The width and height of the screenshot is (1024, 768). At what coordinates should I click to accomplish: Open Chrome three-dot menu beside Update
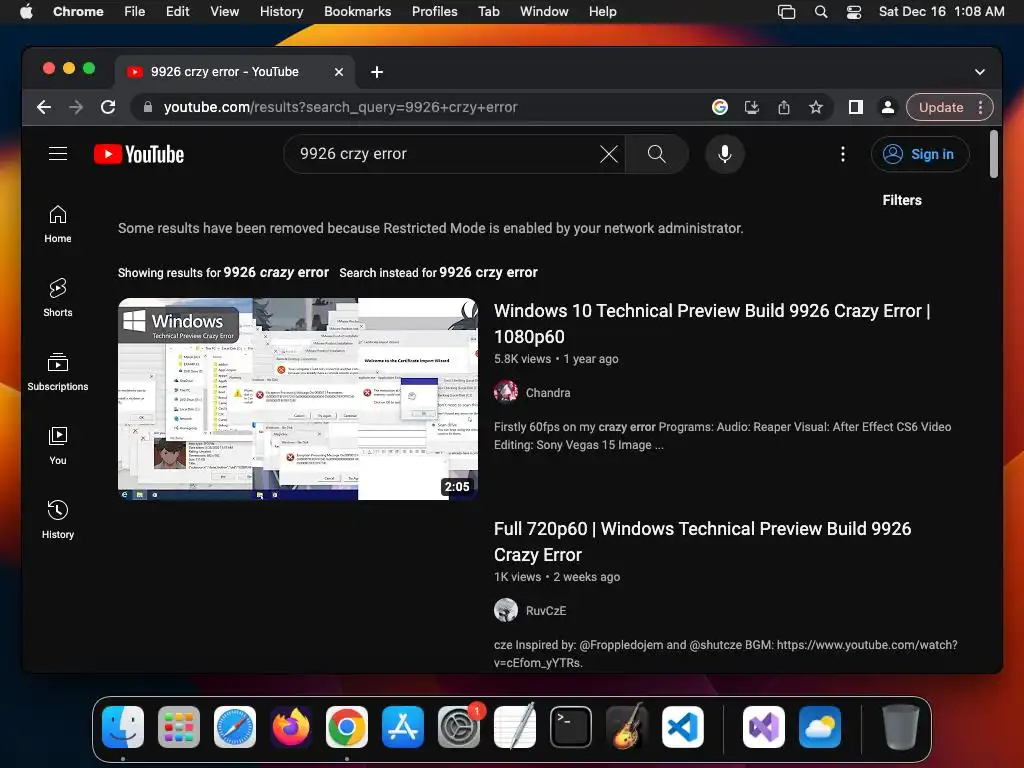[980, 107]
